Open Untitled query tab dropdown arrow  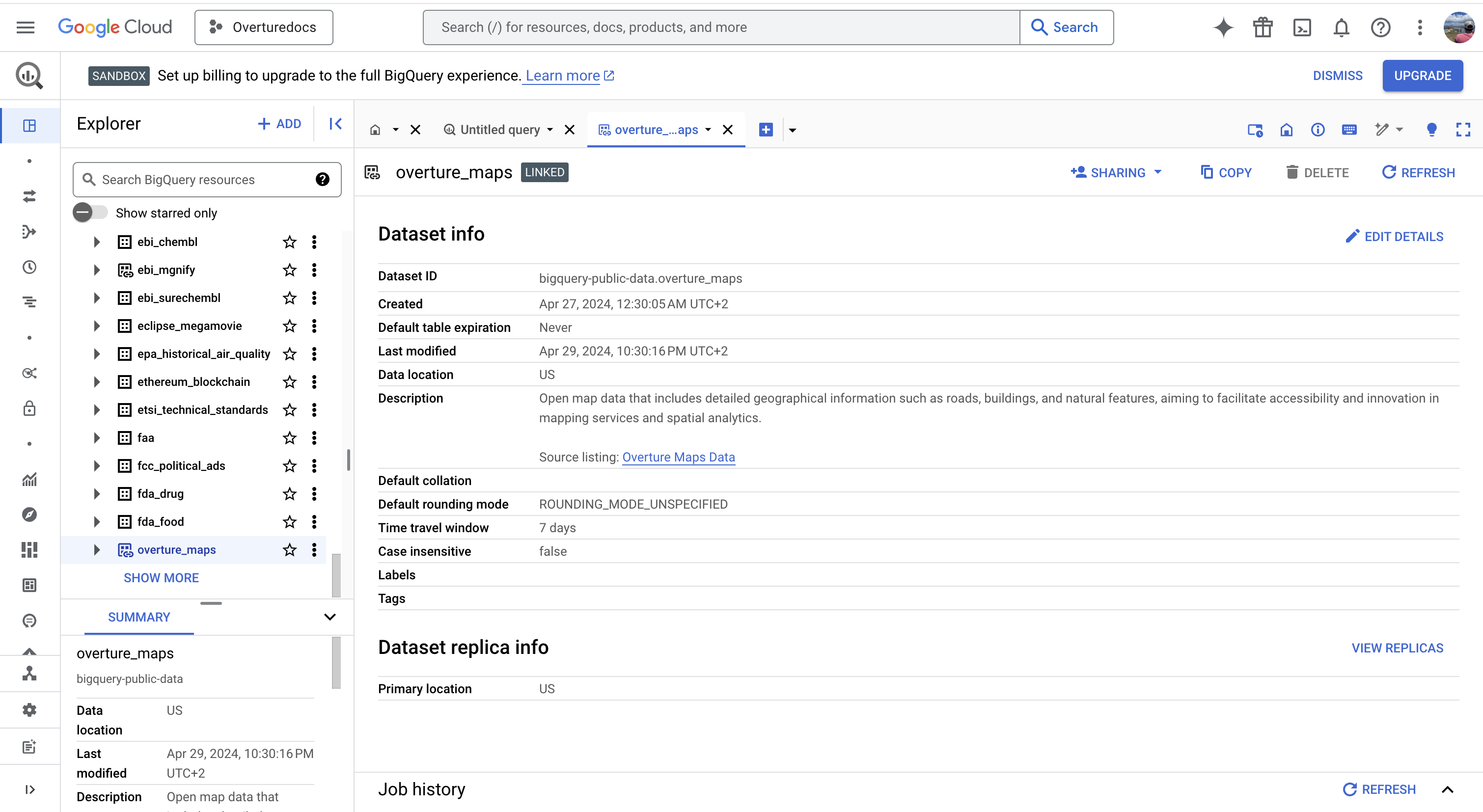tap(550, 130)
